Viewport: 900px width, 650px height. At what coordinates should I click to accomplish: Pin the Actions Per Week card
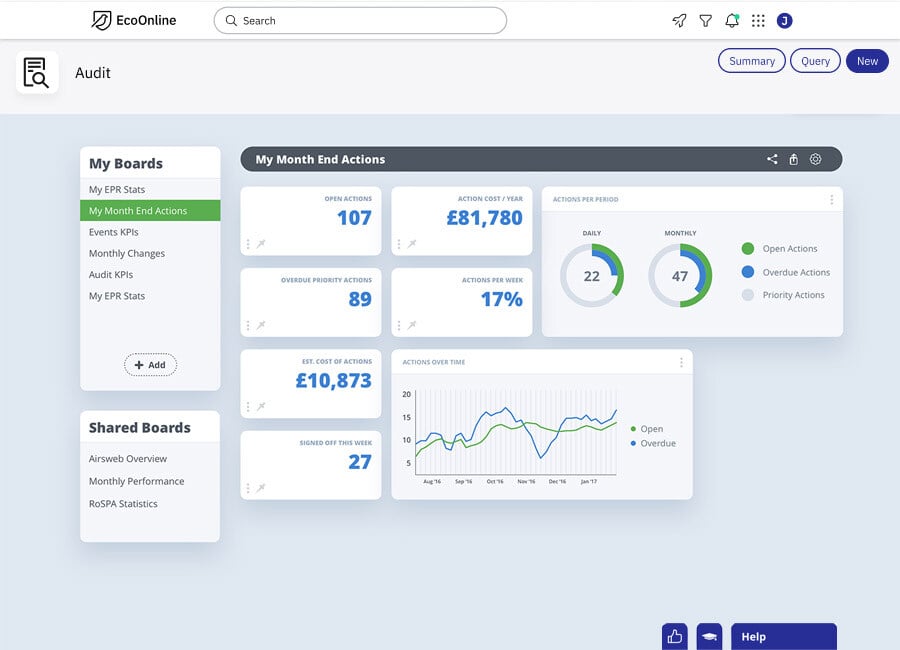click(412, 325)
